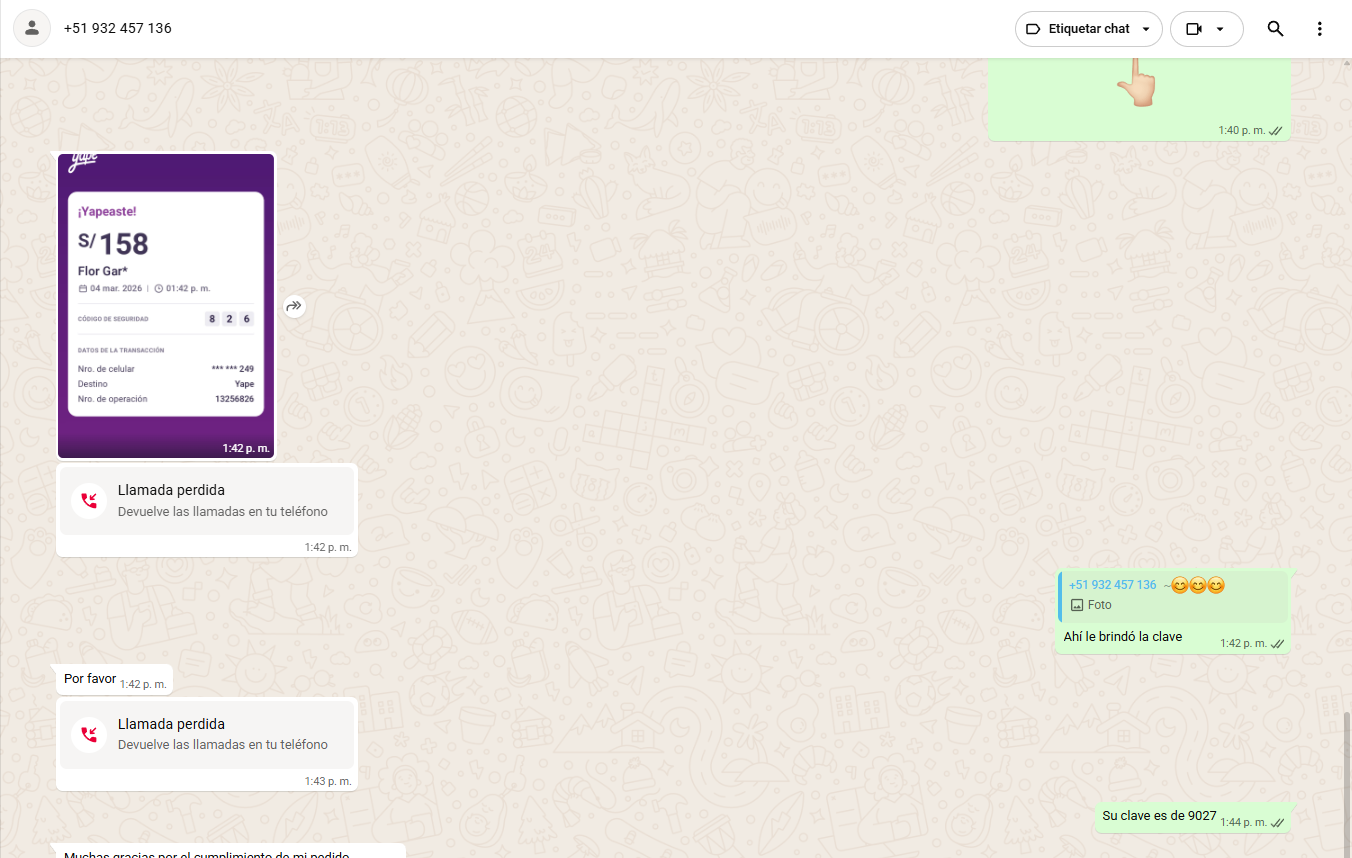The image size is (1352, 858).
Task: Click the label tag icon in Etiquetar chat
Action: 1034,29
